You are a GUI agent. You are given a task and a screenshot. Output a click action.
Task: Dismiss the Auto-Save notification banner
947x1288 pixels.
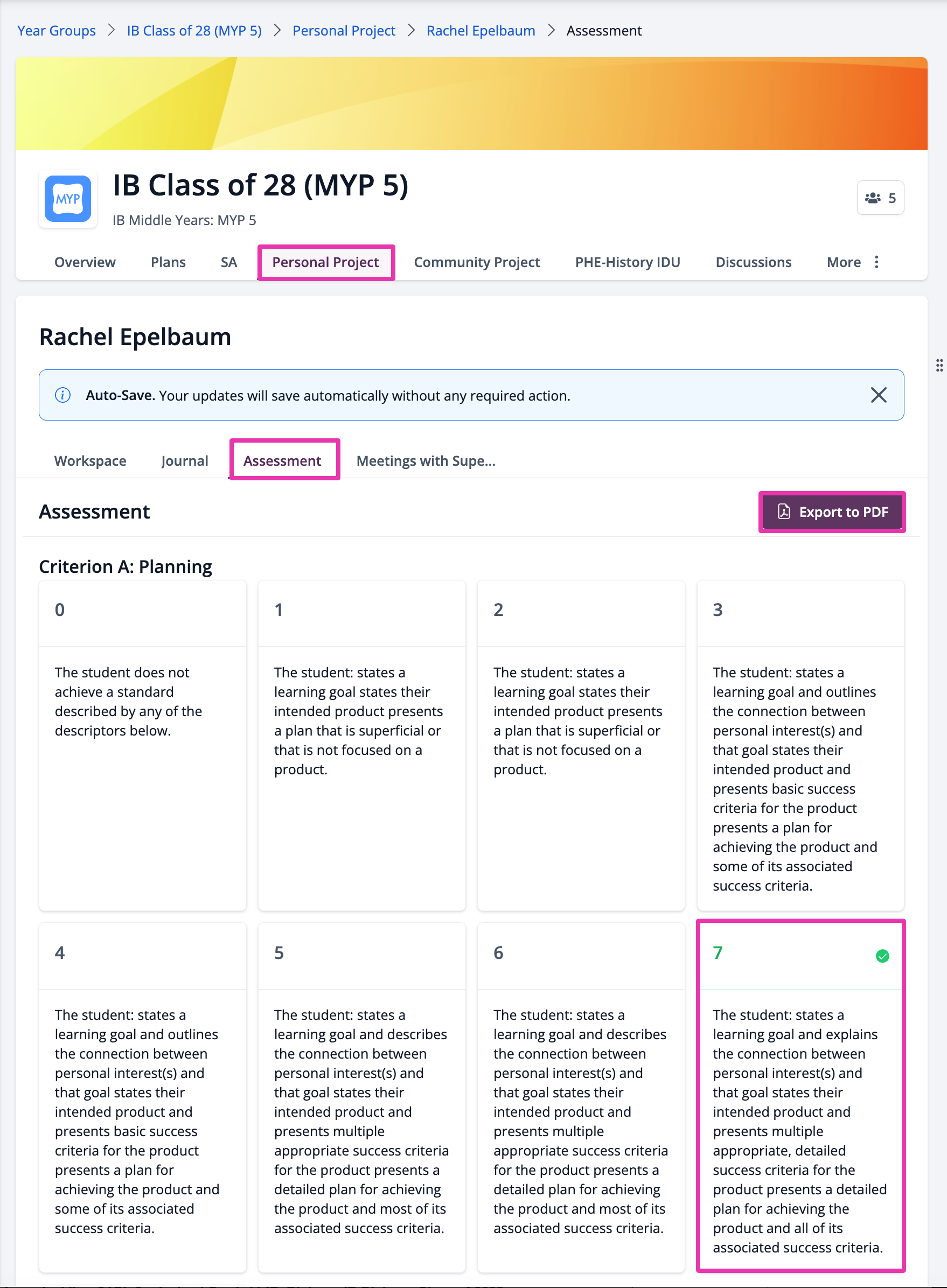point(878,395)
